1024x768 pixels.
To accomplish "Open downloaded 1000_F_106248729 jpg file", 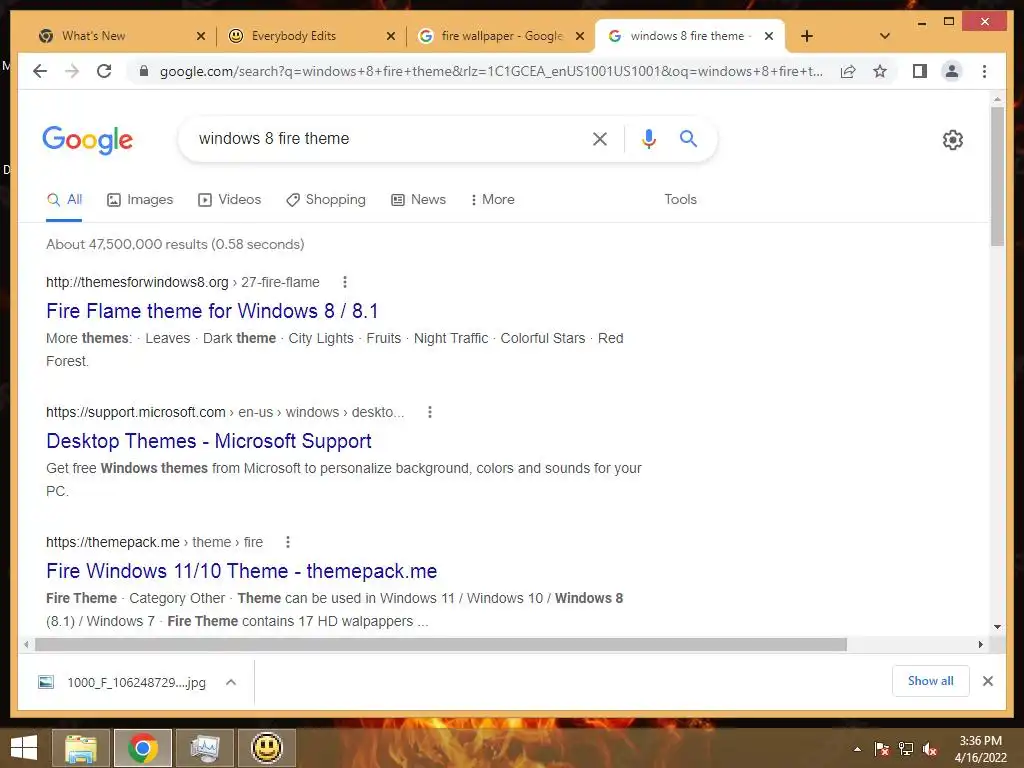I will (124, 682).
